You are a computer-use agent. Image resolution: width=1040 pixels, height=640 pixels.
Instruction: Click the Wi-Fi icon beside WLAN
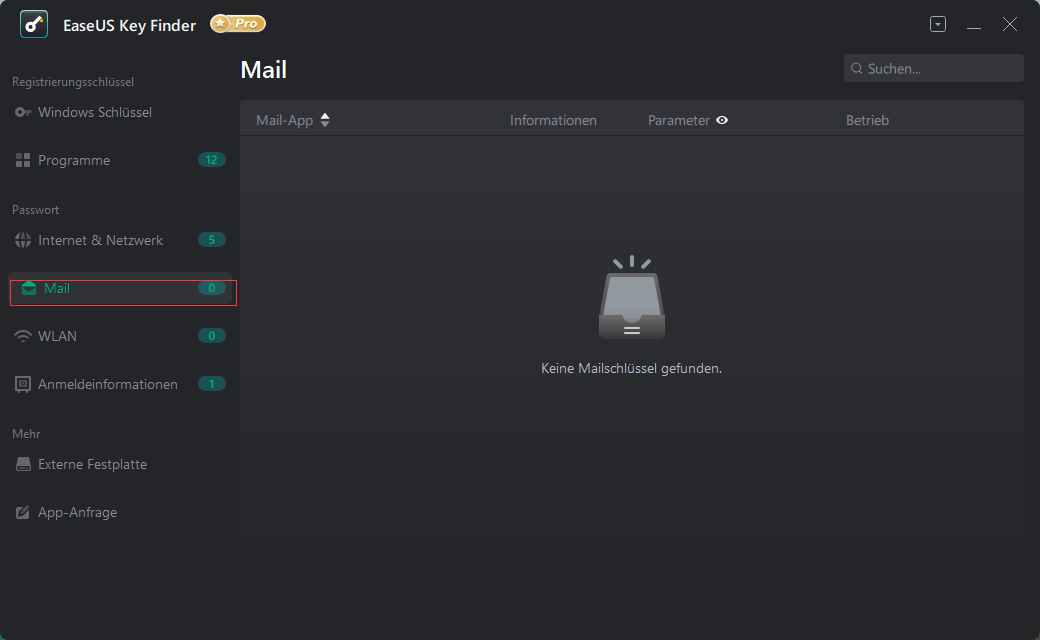(x=23, y=336)
